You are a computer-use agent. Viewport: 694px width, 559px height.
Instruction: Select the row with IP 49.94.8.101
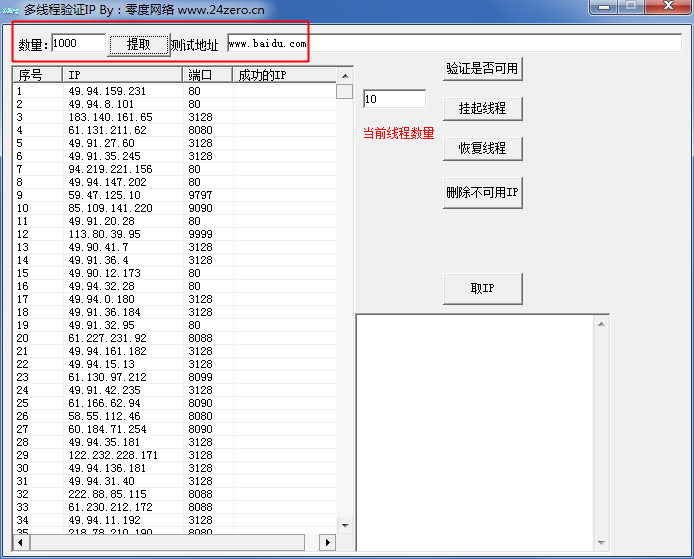(174, 104)
